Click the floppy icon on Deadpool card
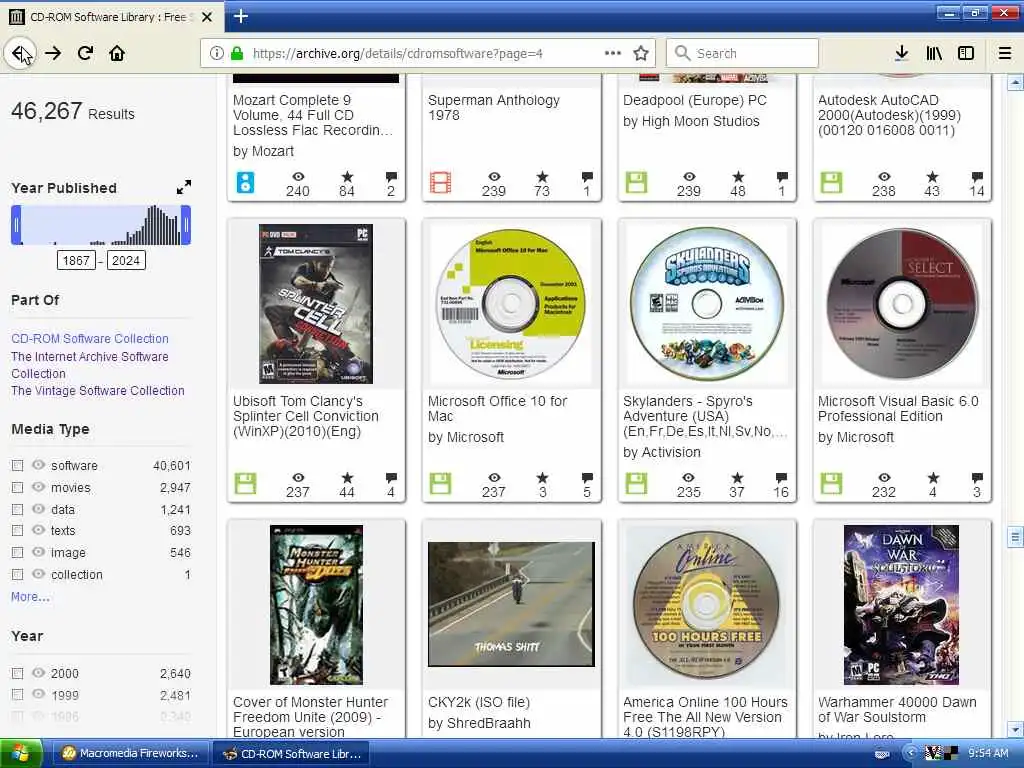The width and height of the screenshot is (1024, 768). tap(636, 183)
